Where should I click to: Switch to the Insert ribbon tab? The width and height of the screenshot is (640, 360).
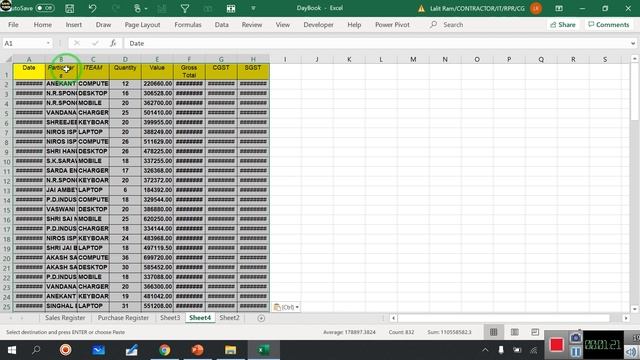pos(73,24)
